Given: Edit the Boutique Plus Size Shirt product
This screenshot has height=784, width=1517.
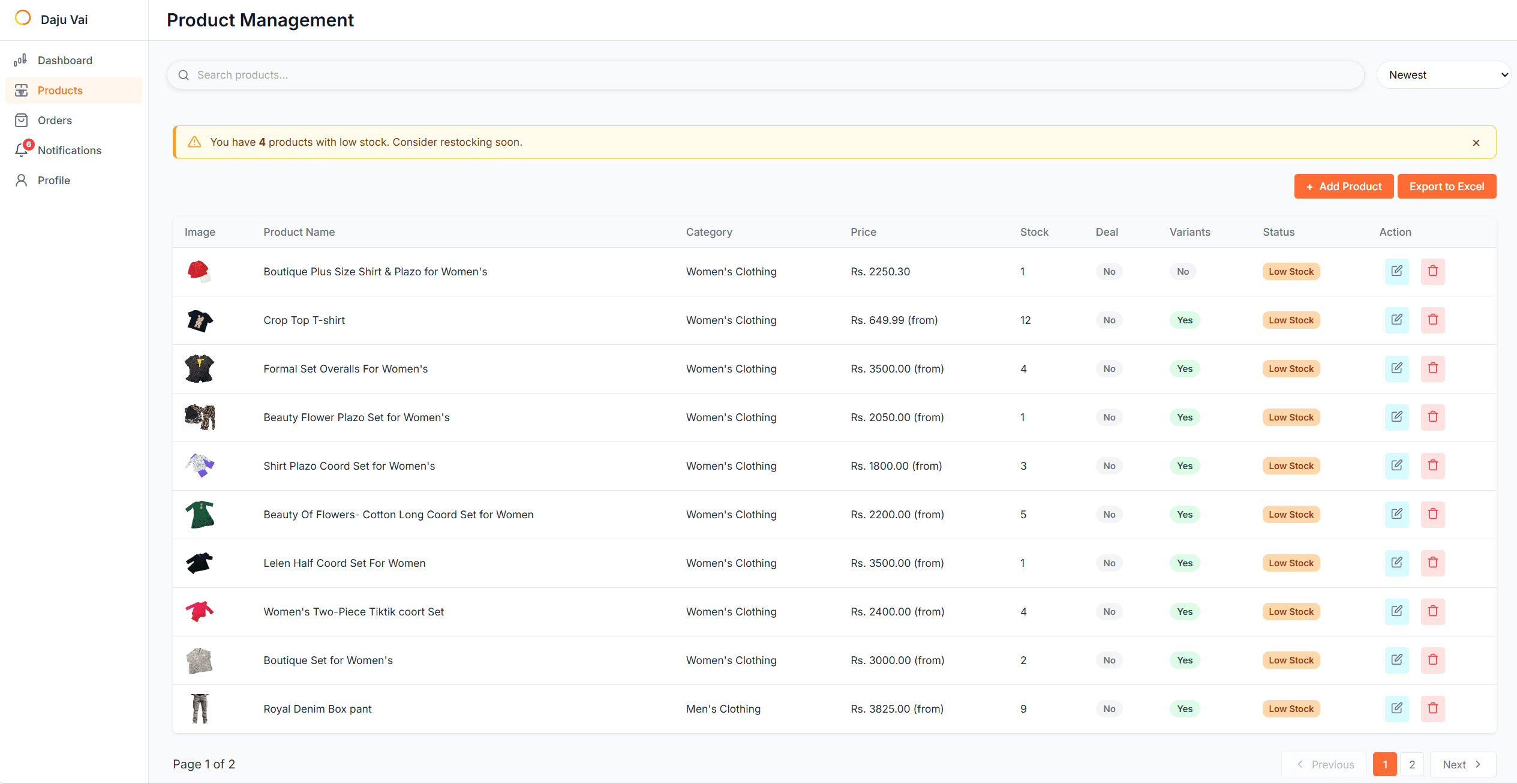Looking at the screenshot, I should click(1396, 271).
